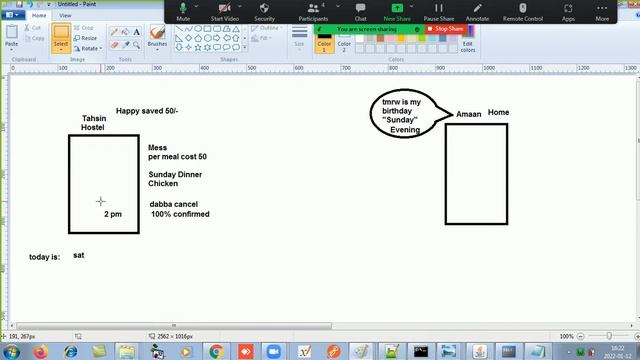Click the horizontal canvas scrollbar

174,326
